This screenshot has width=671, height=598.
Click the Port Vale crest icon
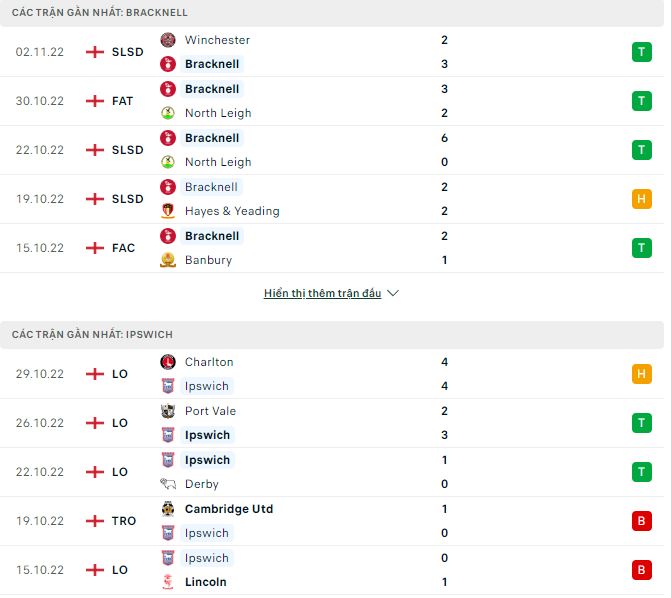tap(168, 411)
